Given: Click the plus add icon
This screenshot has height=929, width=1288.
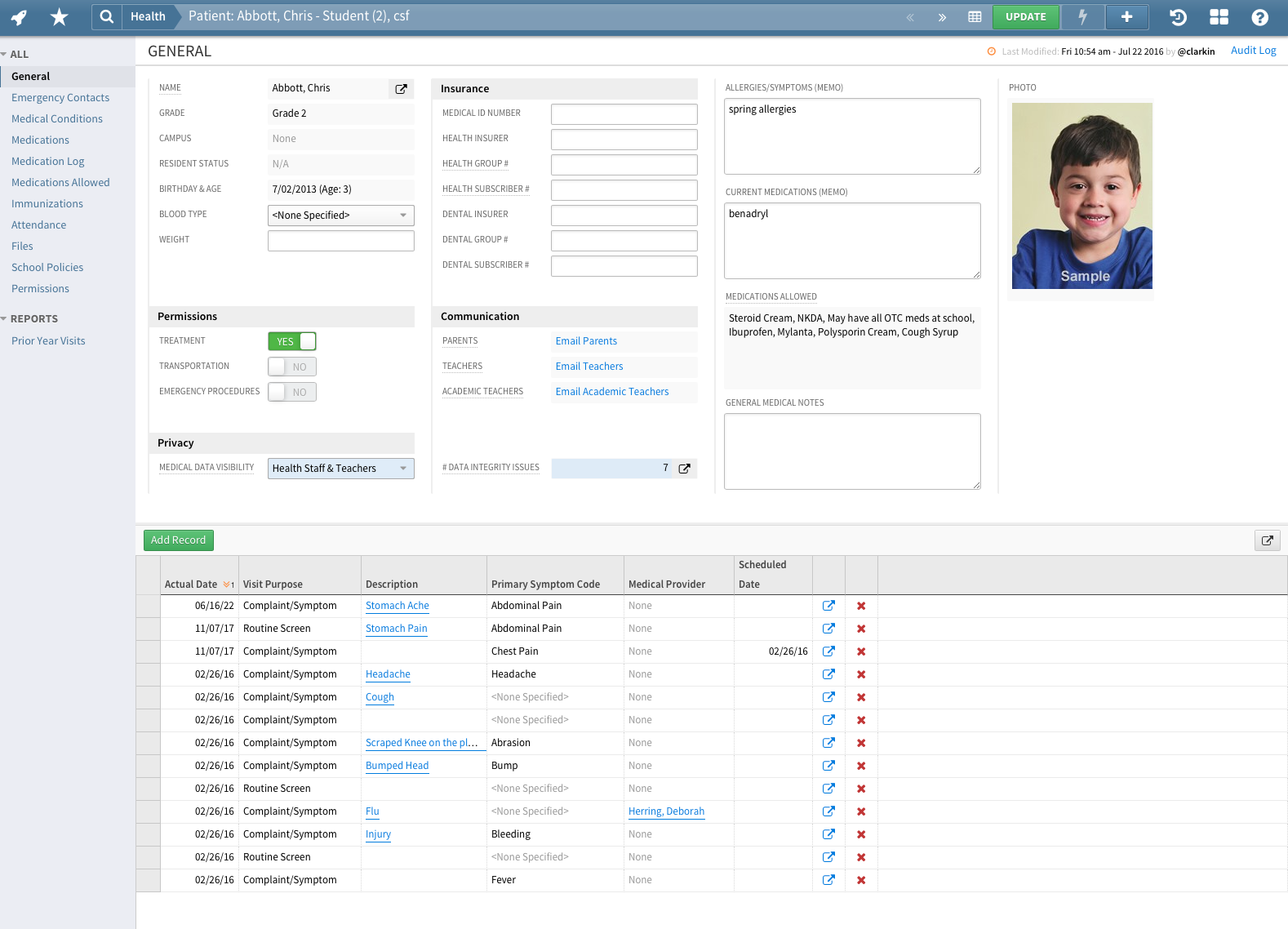Looking at the screenshot, I should [x=1126, y=17].
